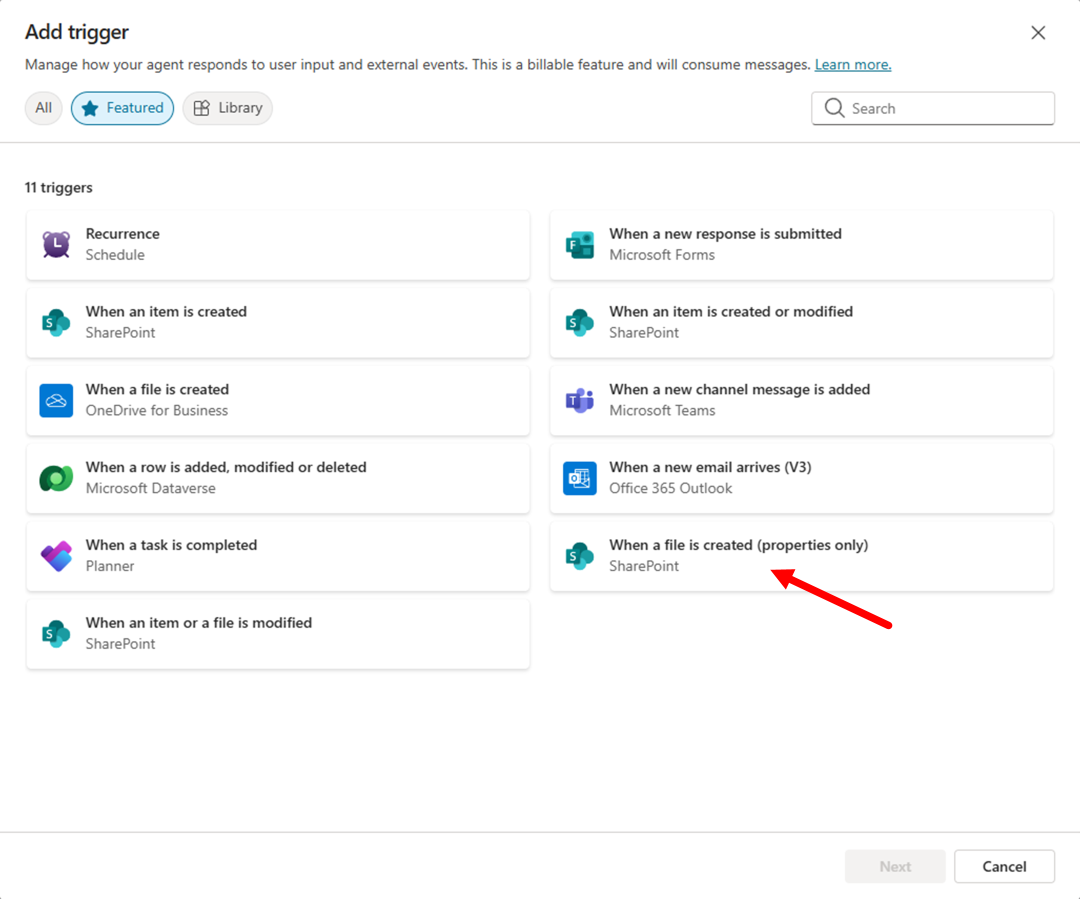Pick 'When a row is added, modified or deleted'
The image size is (1080, 899).
point(226,467)
